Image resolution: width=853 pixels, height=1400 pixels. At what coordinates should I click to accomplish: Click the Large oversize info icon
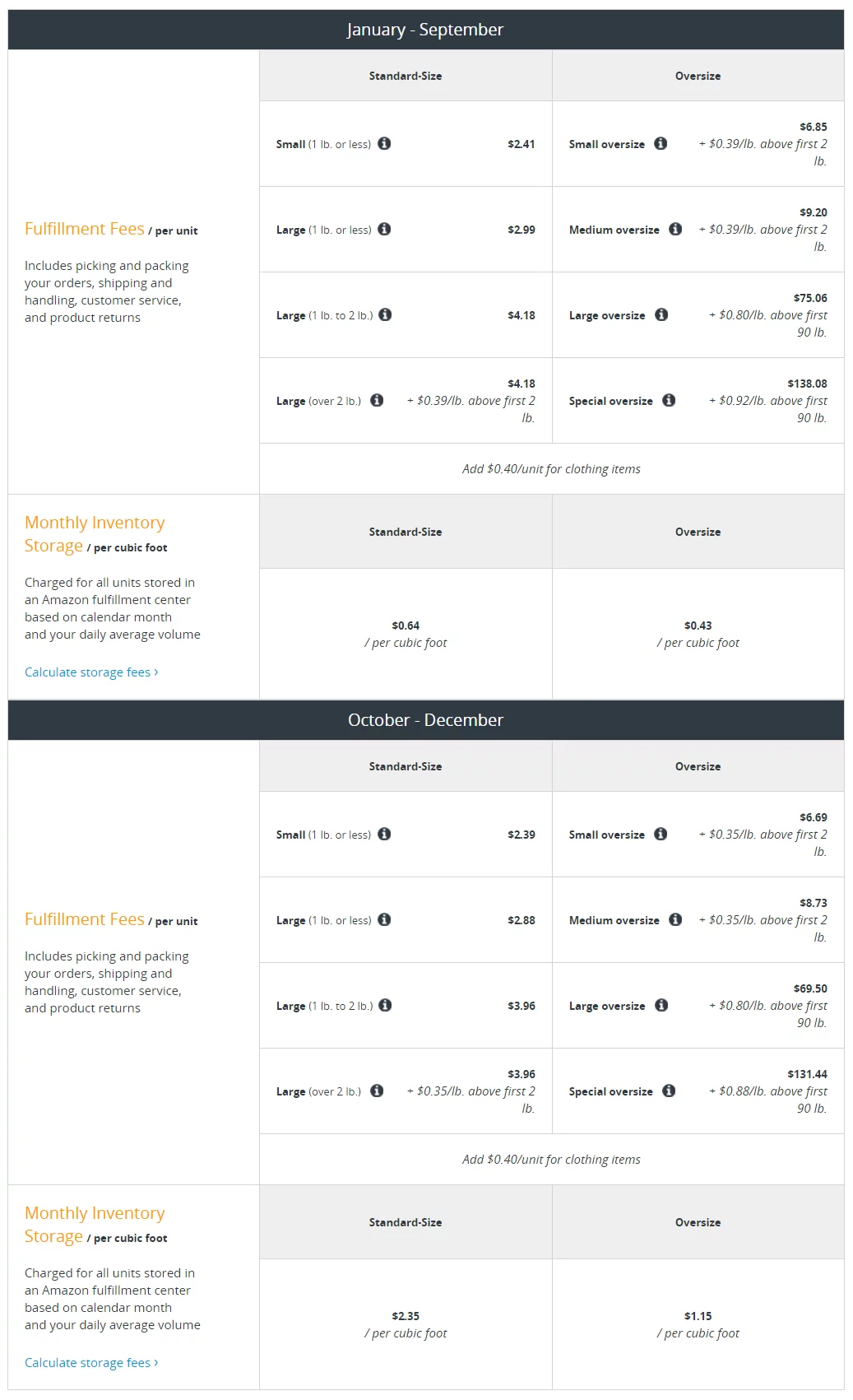coord(661,315)
